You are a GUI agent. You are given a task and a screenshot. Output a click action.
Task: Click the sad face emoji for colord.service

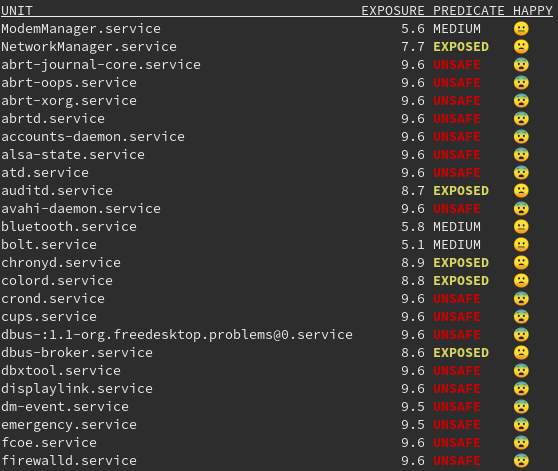521,281
